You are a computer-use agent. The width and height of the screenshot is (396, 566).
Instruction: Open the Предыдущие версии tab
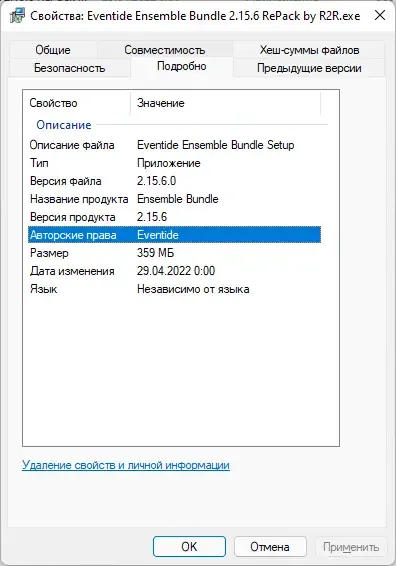tap(309, 68)
